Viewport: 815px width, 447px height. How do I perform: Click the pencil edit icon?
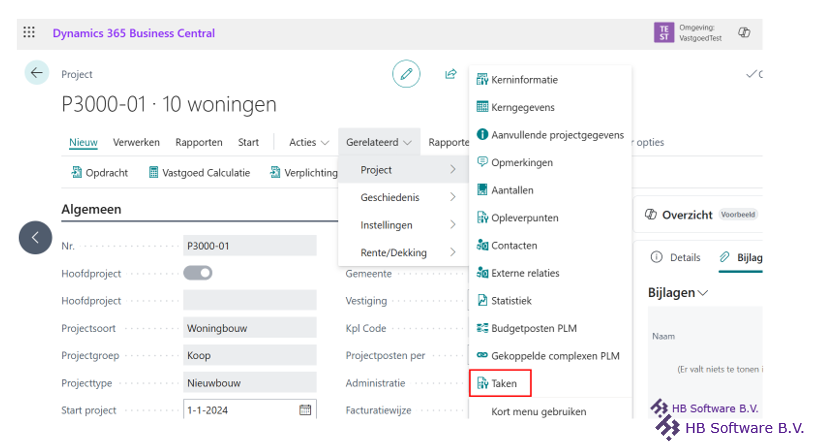pos(406,73)
